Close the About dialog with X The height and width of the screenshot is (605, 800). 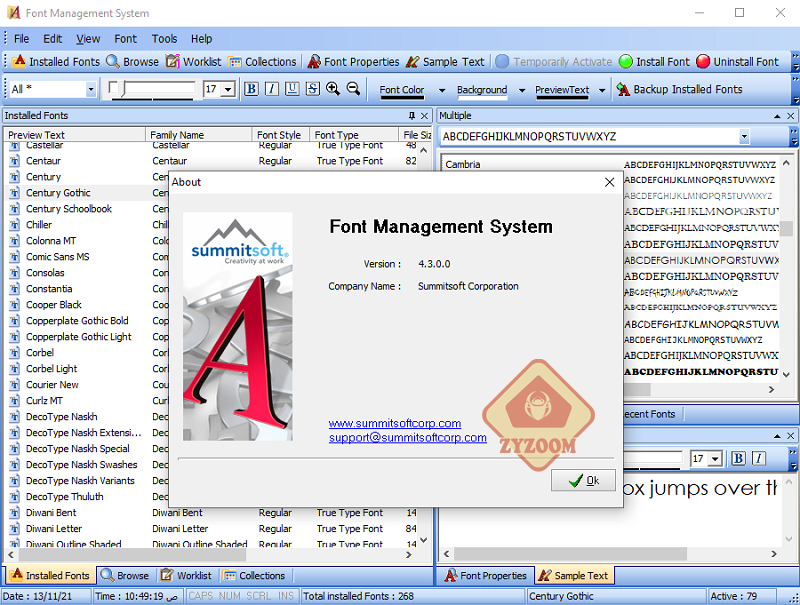point(609,182)
